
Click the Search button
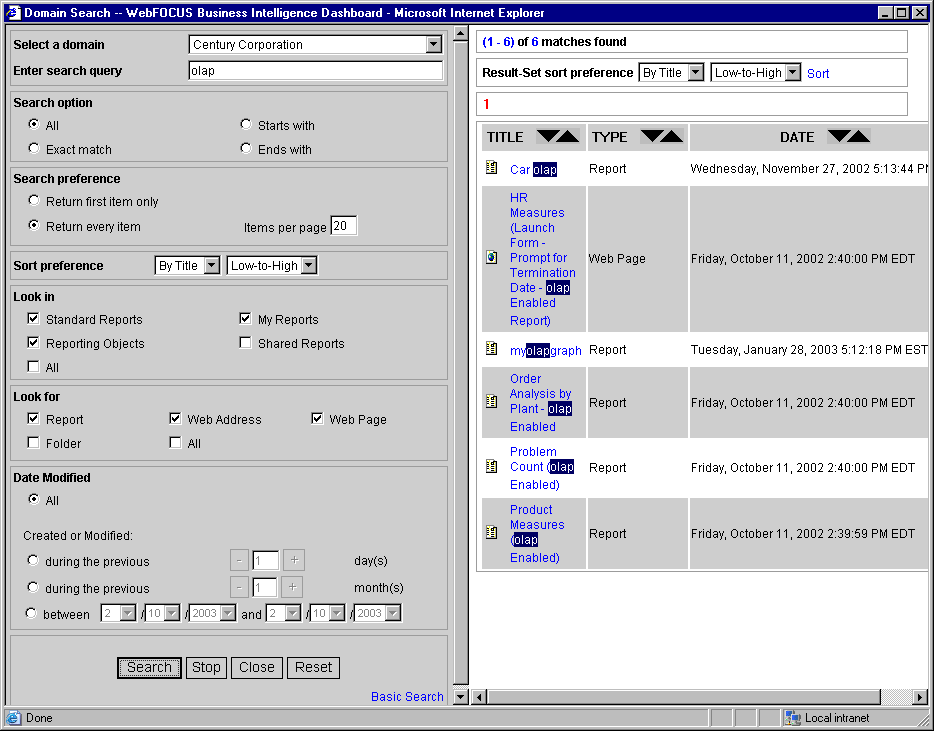(150, 667)
